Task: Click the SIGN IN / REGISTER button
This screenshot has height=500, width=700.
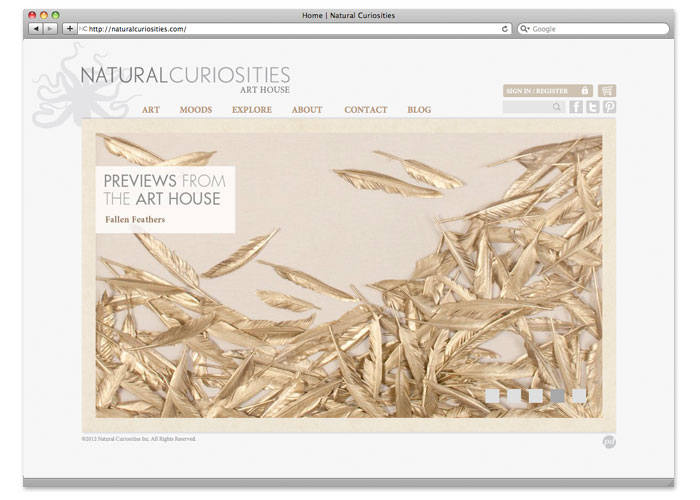Action: pos(537,91)
